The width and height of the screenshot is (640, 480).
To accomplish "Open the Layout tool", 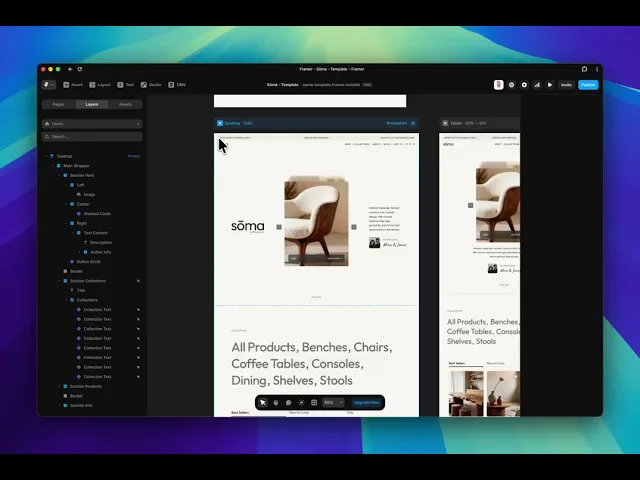I will click(x=100, y=85).
